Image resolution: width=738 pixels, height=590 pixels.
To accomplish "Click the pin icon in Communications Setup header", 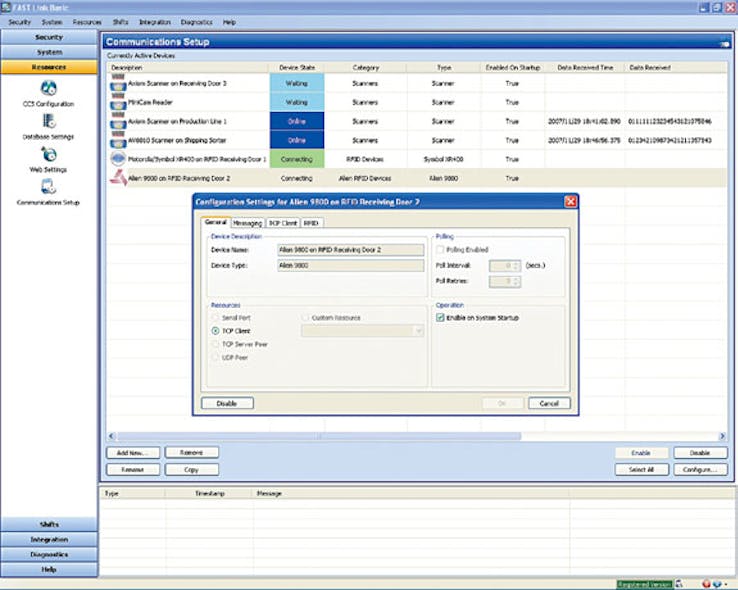I will pyautogui.click(x=724, y=43).
